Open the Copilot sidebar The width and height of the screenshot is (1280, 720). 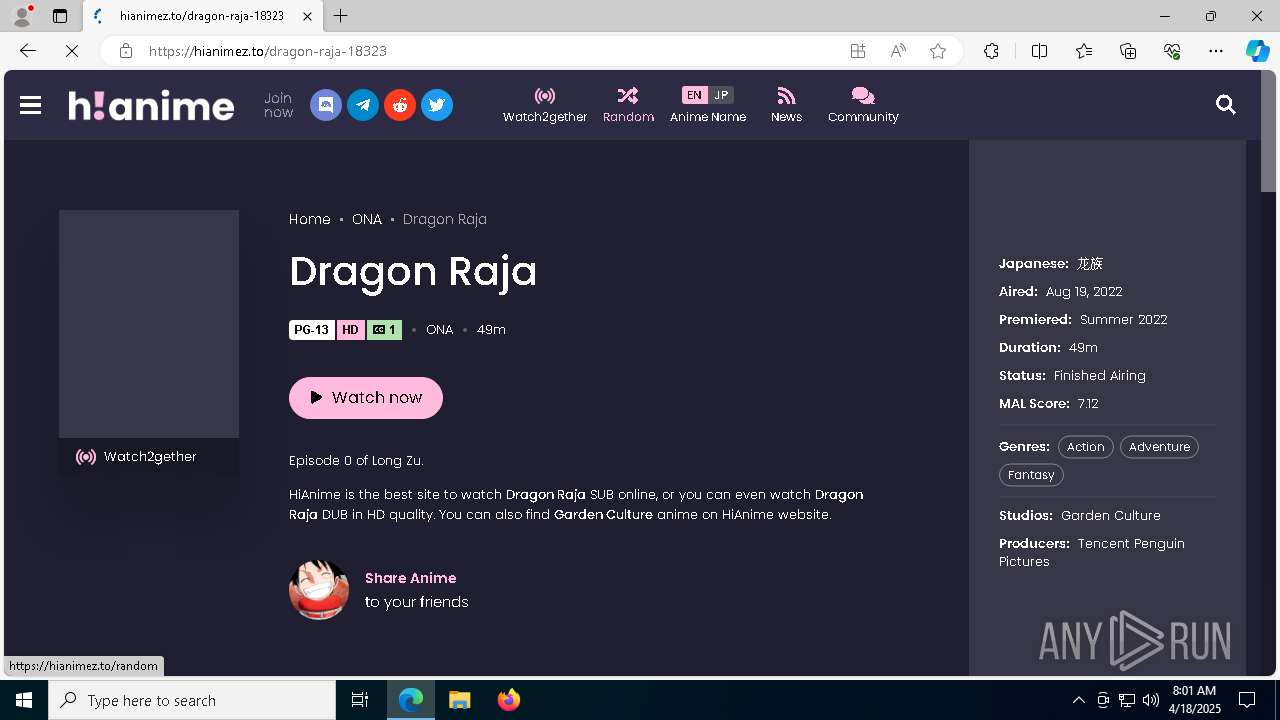click(x=1257, y=51)
